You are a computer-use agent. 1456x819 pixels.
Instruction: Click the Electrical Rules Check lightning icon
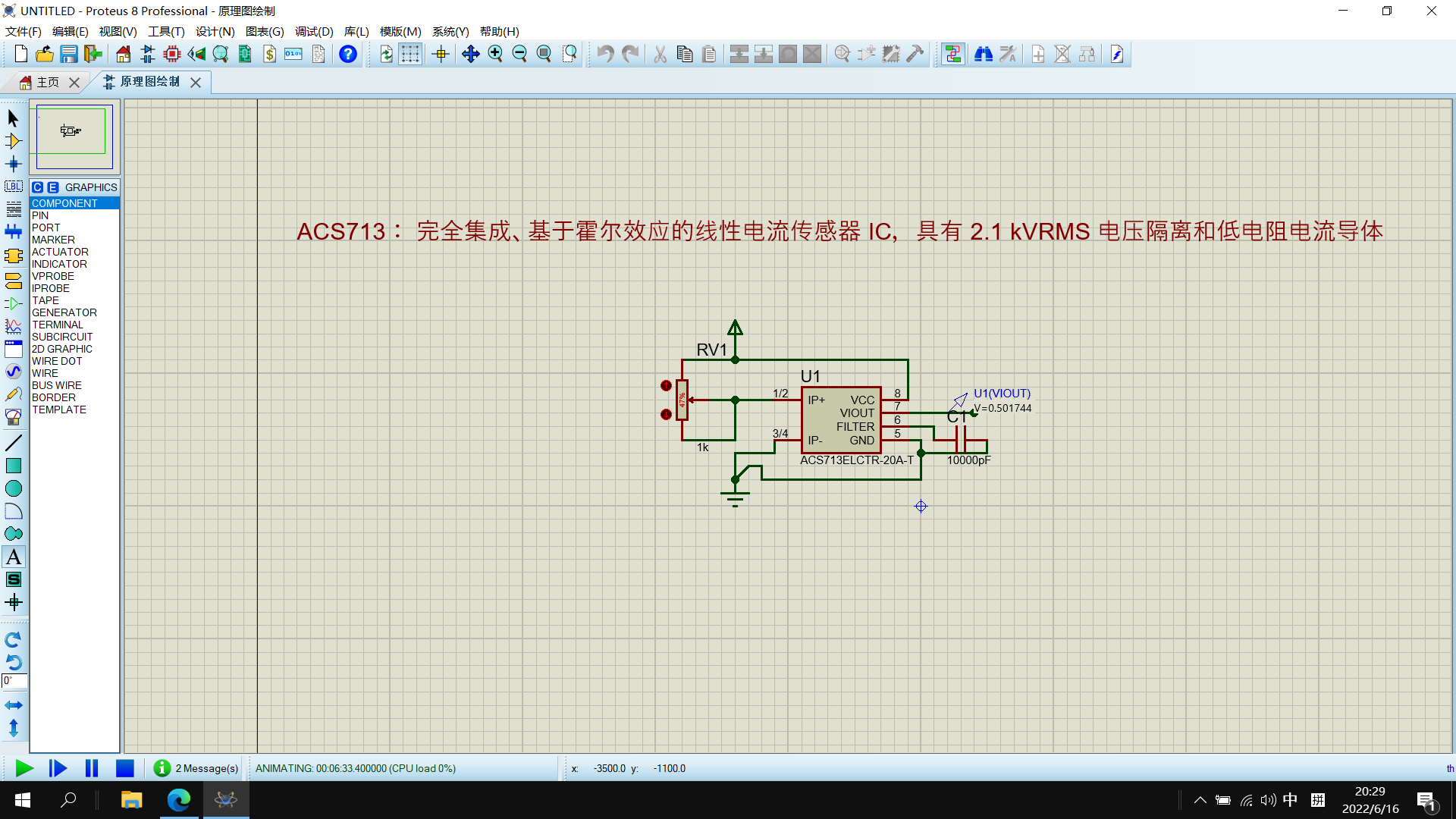[x=1117, y=54]
